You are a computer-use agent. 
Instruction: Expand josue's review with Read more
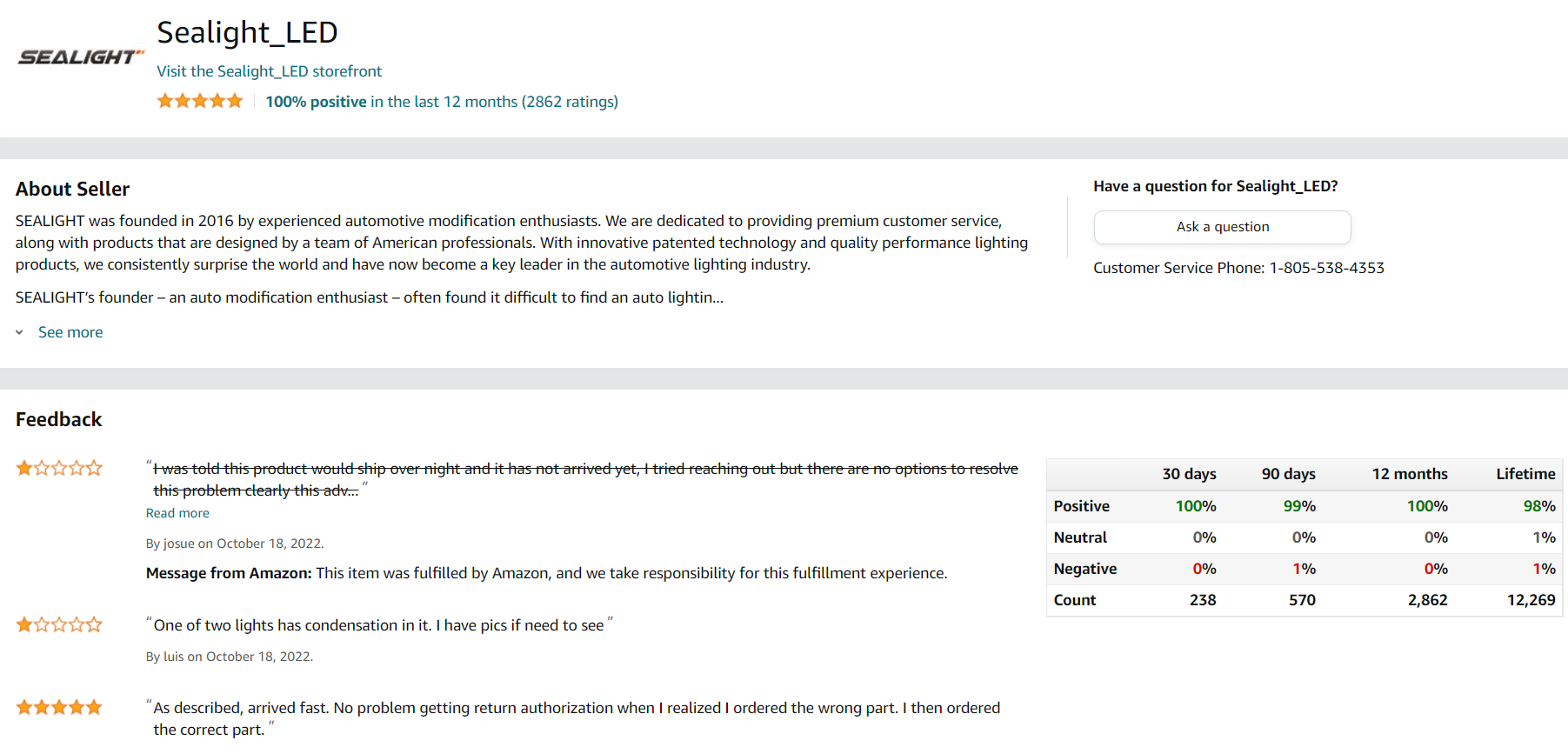point(177,513)
